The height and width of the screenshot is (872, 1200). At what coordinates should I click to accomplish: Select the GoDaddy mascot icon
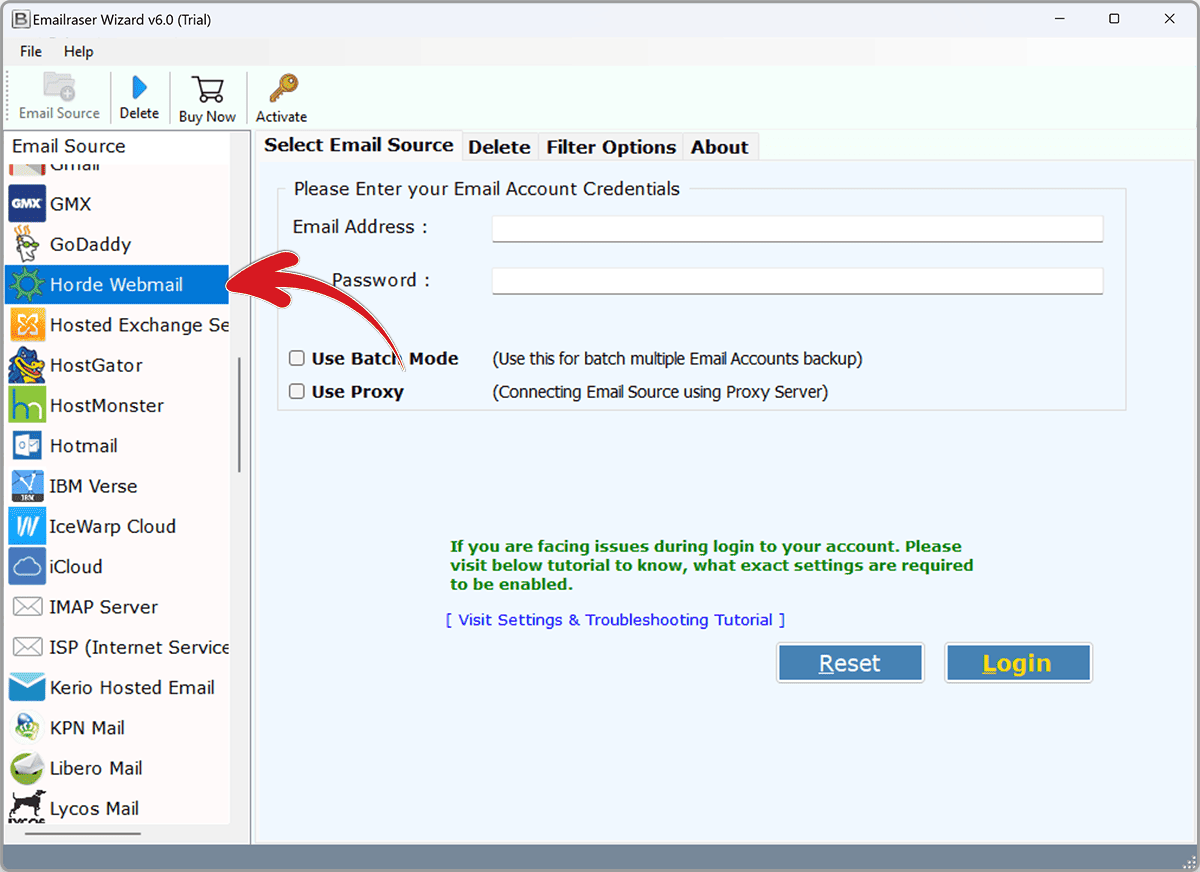point(27,244)
